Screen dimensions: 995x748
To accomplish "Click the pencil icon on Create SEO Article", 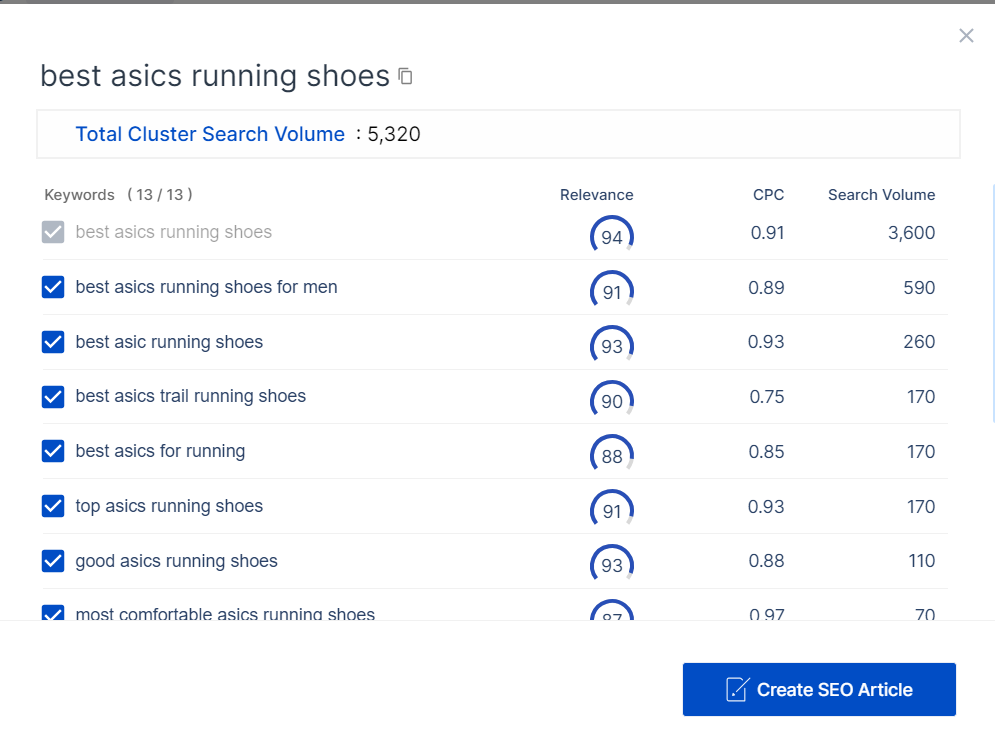I will [x=737, y=689].
